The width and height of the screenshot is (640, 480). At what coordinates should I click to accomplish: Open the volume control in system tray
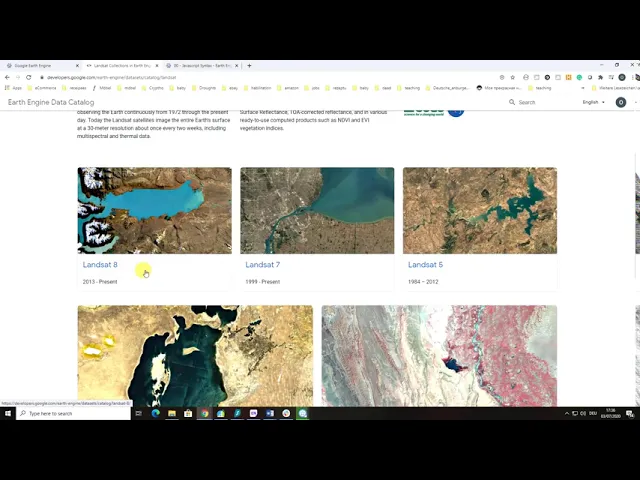coord(583,413)
